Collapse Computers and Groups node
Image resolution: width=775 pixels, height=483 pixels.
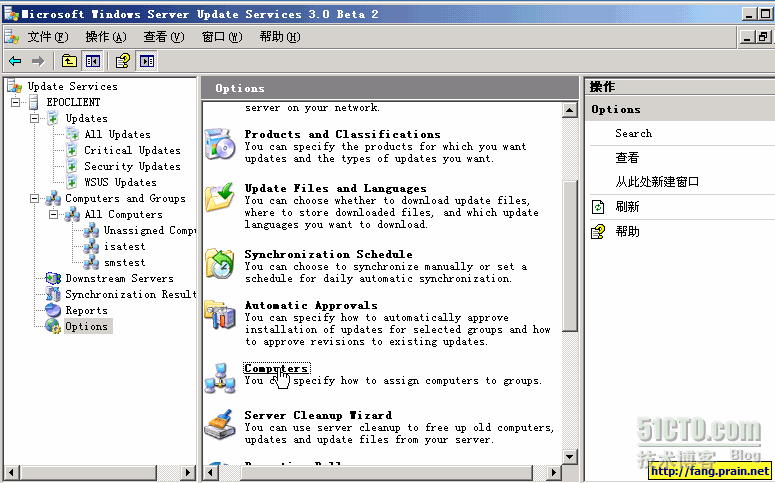pyautogui.click(x=35, y=199)
